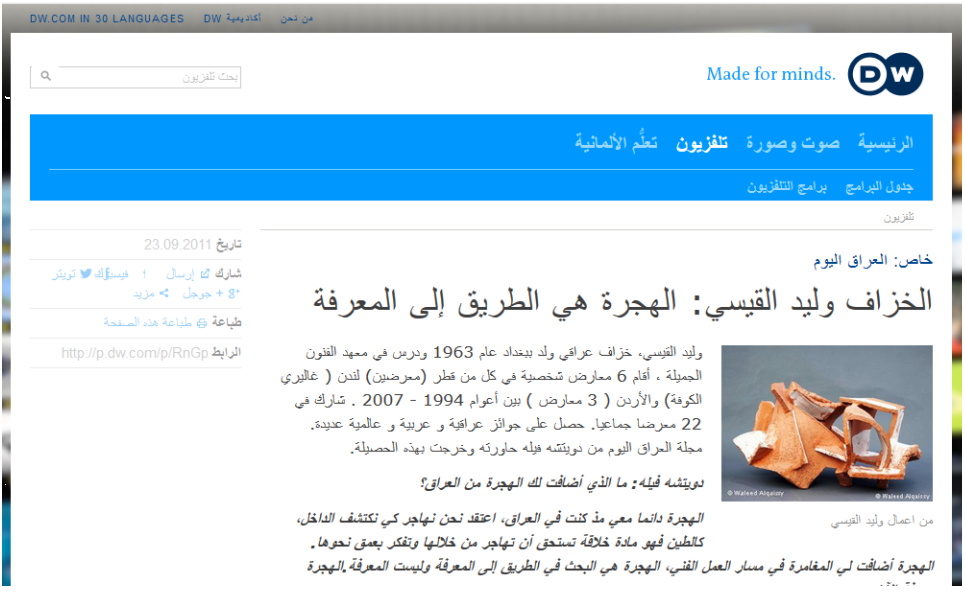The width and height of the screenshot is (965, 606).
Task: Click the أكاديمية DW top link
Action: (x=233, y=19)
